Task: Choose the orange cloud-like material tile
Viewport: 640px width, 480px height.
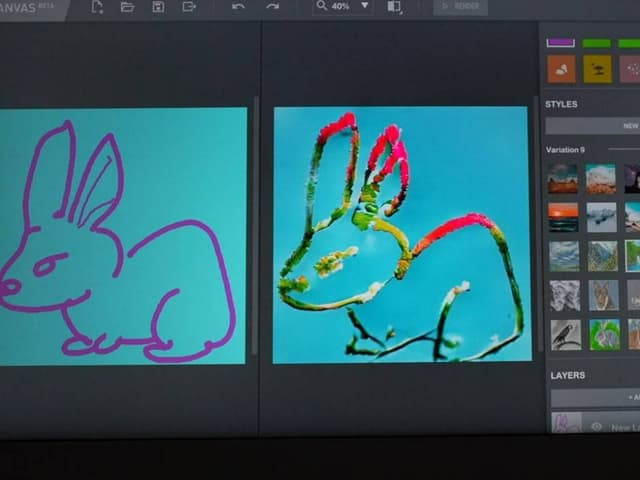Action: click(561, 69)
